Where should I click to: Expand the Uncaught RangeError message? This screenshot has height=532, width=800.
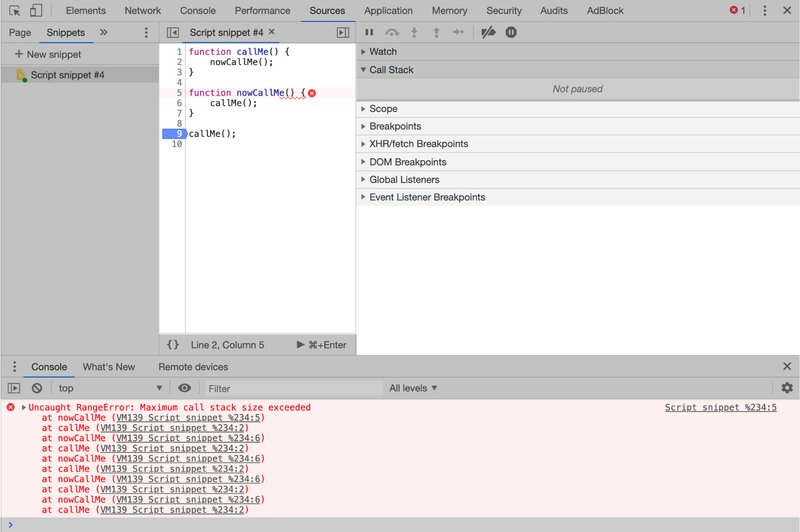(x=23, y=407)
